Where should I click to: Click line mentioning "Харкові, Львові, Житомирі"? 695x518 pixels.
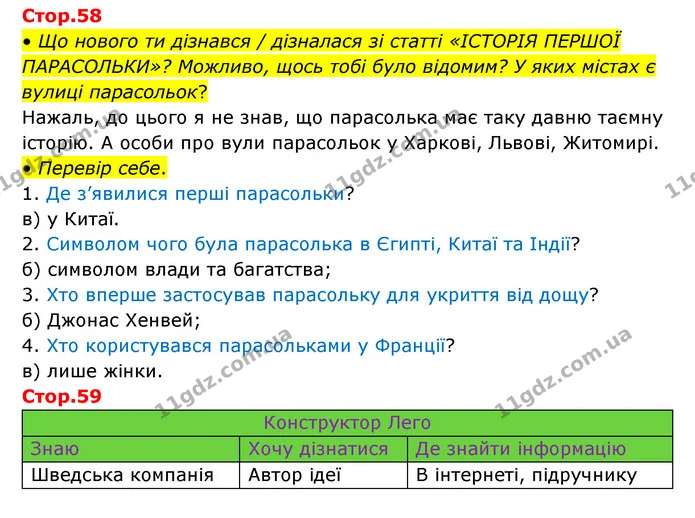click(x=340, y=143)
